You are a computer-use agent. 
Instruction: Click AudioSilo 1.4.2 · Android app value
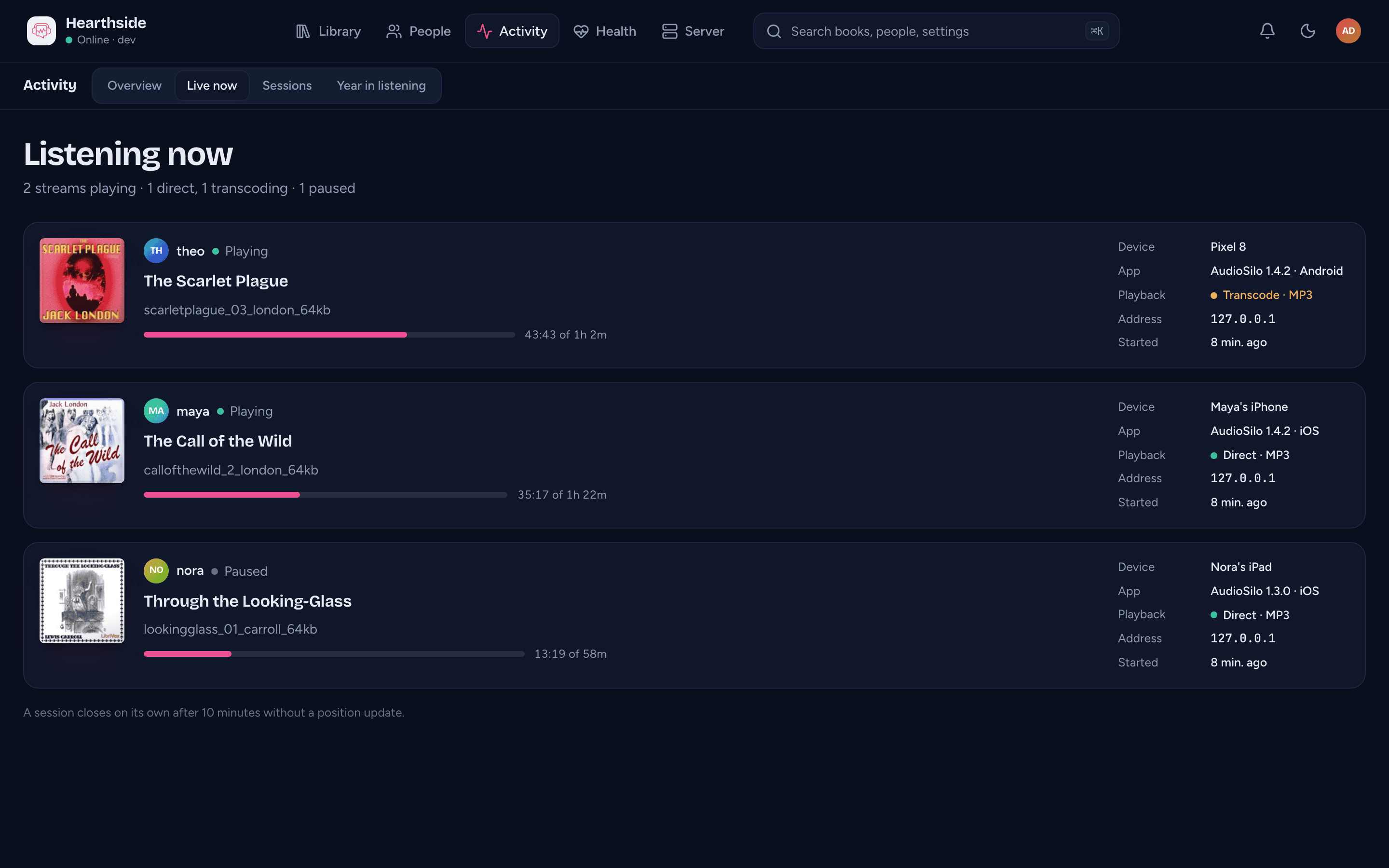(1277, 271)
